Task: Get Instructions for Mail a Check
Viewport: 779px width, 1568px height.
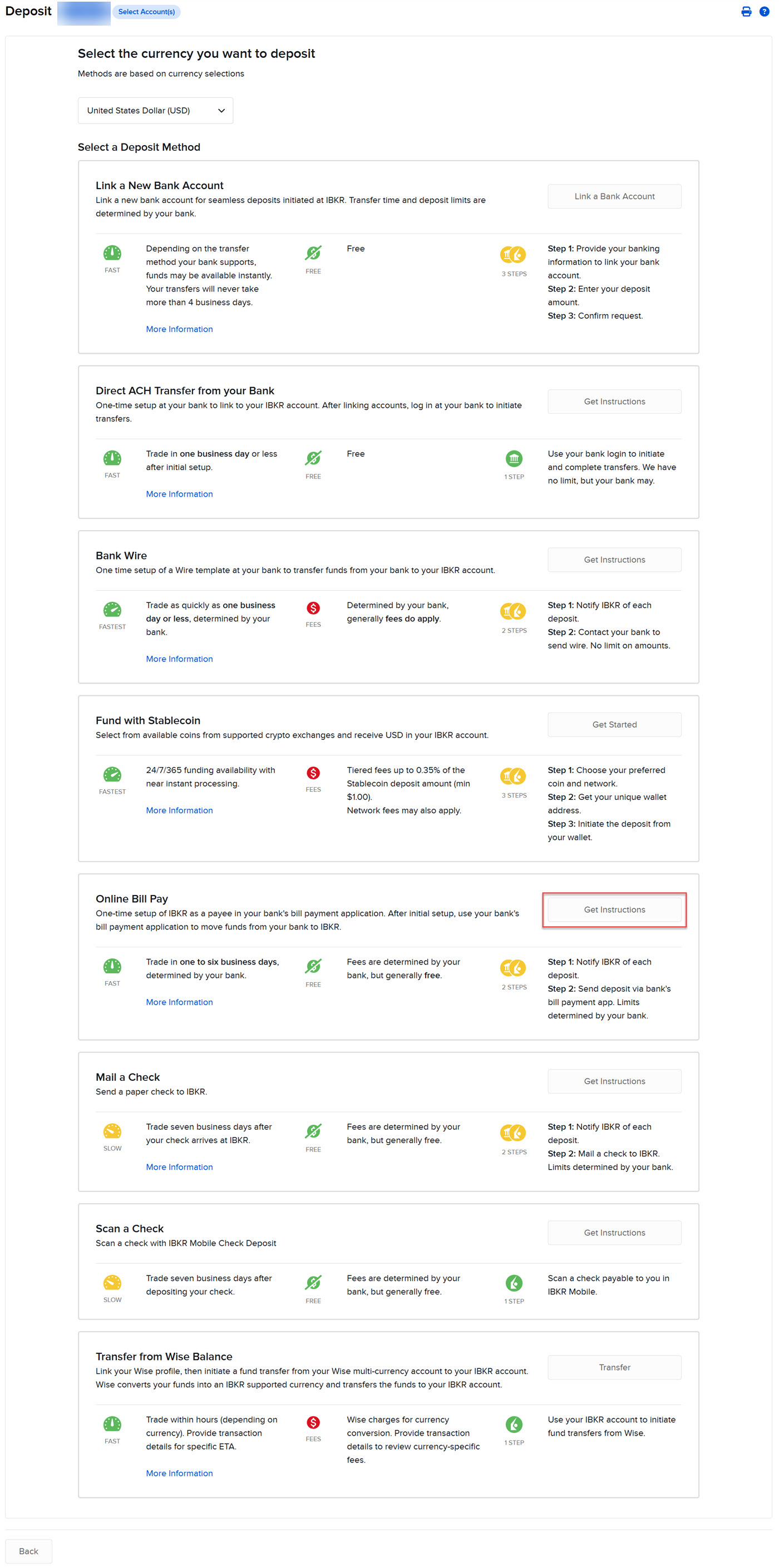Action: coord(614,1082)
